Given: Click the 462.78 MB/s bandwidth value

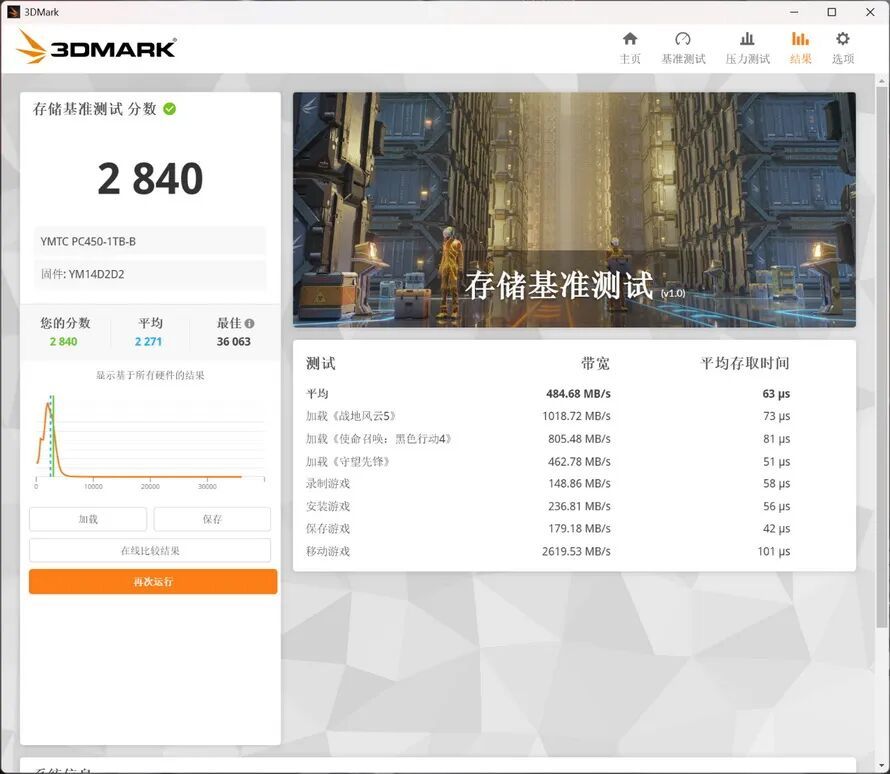Looking at the screenshot, I should click(579, 461).
